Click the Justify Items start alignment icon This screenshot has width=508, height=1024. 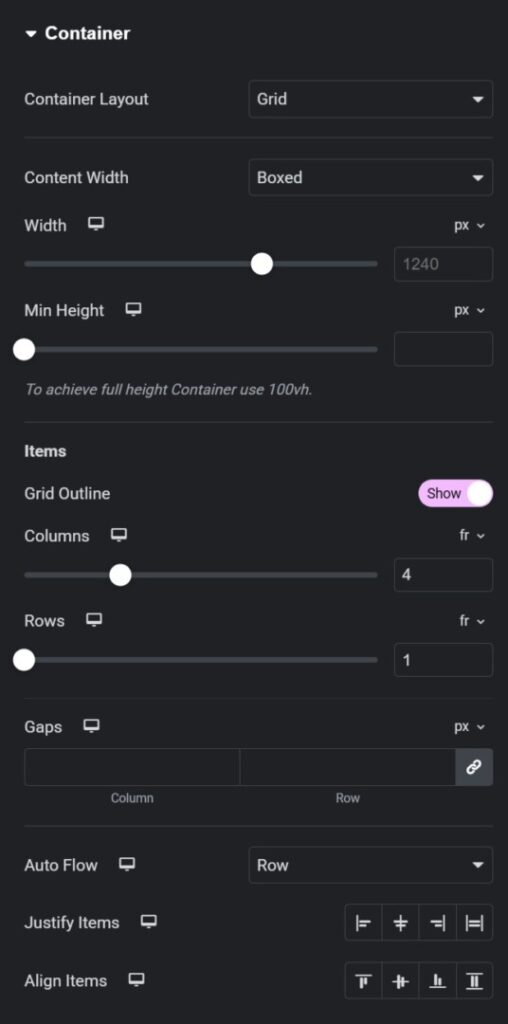[363, 922]
